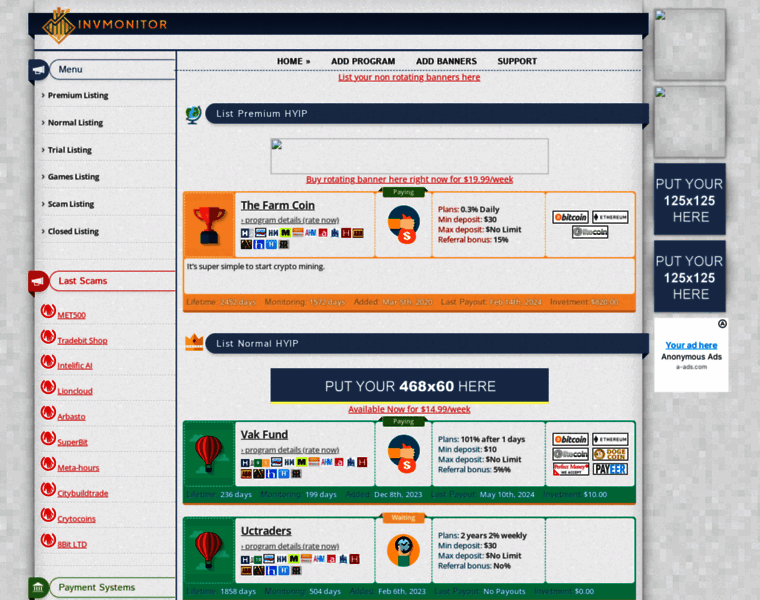Click the broken rotating banner image
This screenshot has width=760, height=600.
point(410,156)
